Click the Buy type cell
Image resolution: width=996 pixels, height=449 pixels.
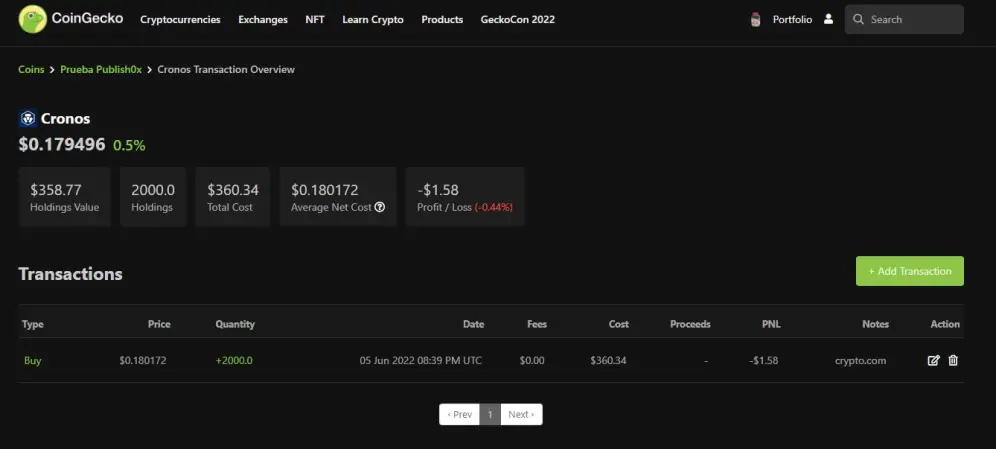(x=32, y=361)
